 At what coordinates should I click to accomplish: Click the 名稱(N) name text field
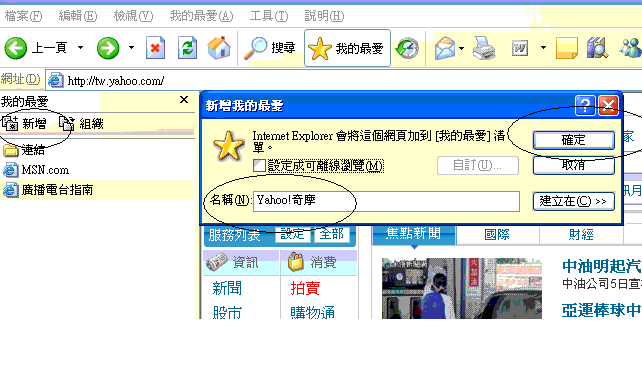tap(386, 201)
